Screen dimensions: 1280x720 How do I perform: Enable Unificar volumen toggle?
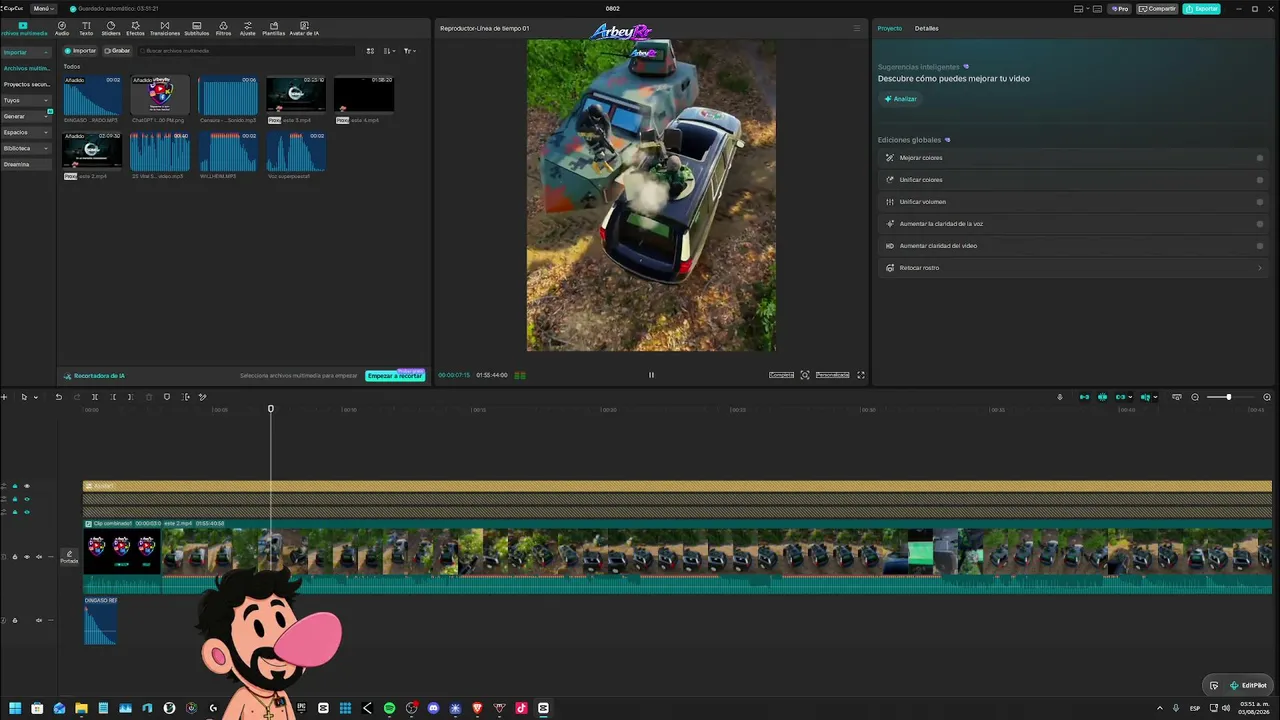tap(1259, 202)
